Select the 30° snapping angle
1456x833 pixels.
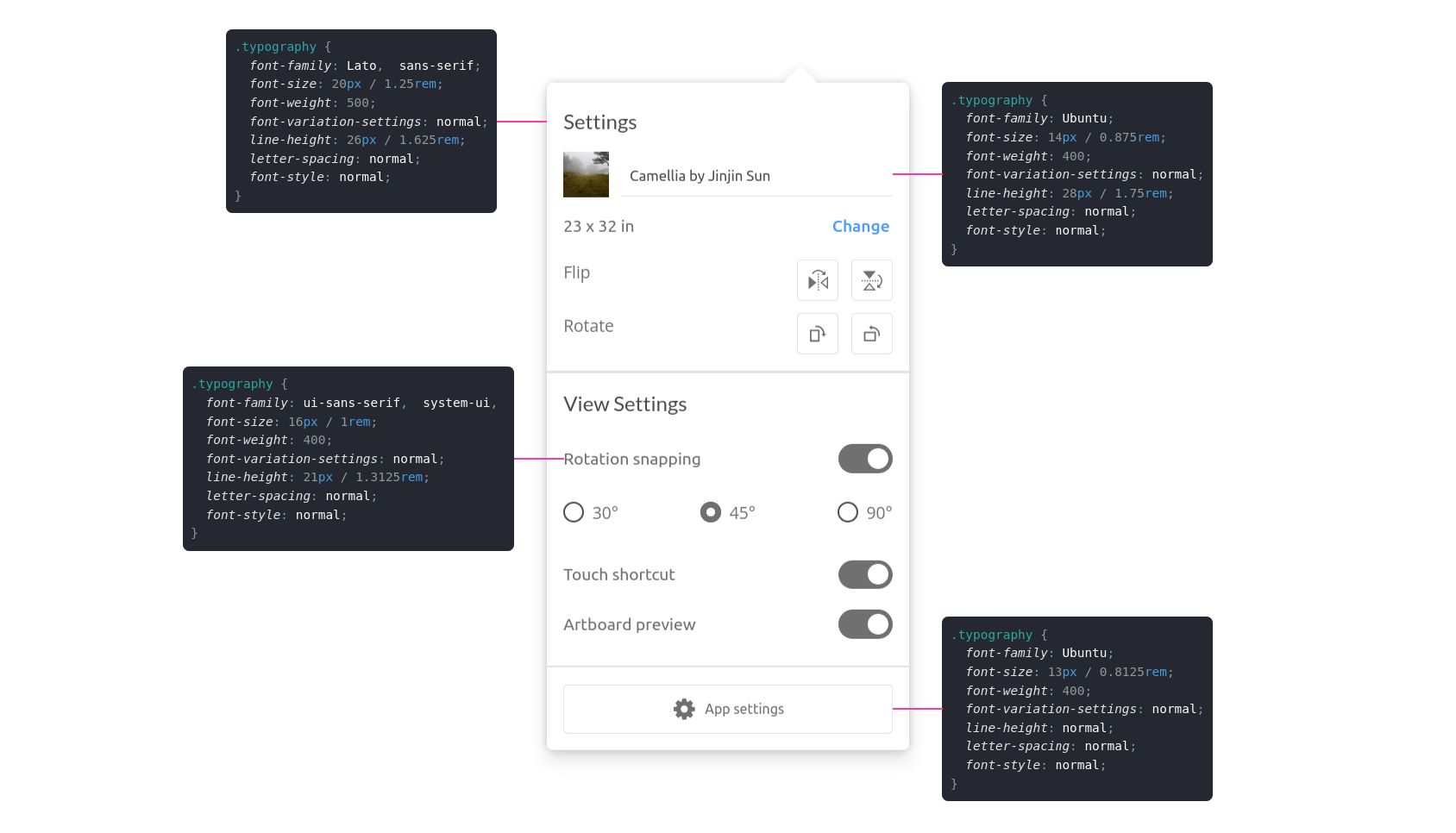574,512
